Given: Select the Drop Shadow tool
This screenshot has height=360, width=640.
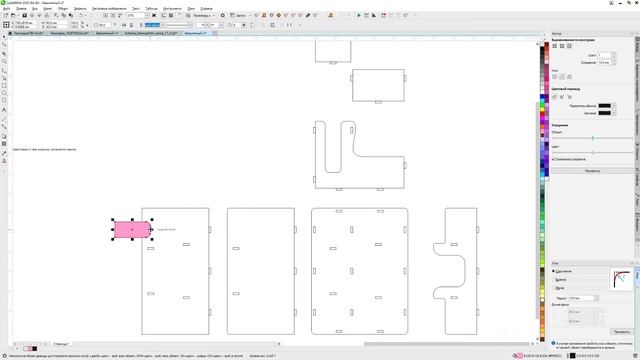Looking at the screenshot, I should 4,136.
